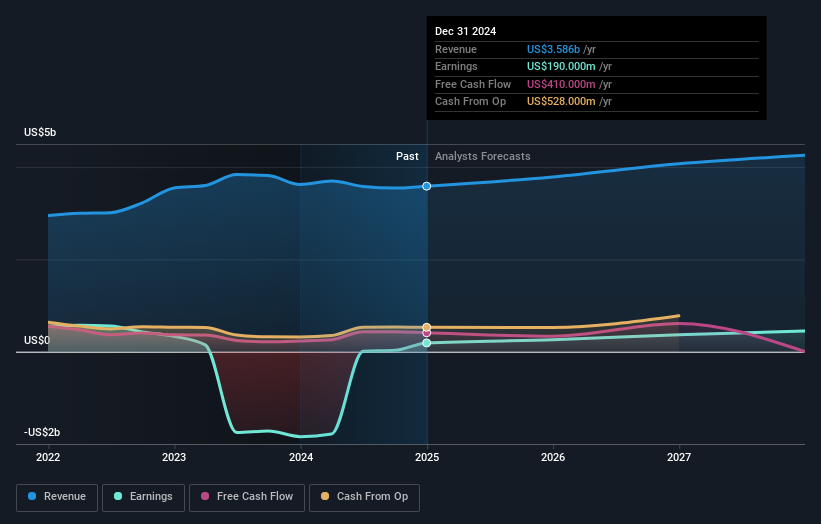
Task: Click the blue Revenue data point marker
Action: click(427, 186)
